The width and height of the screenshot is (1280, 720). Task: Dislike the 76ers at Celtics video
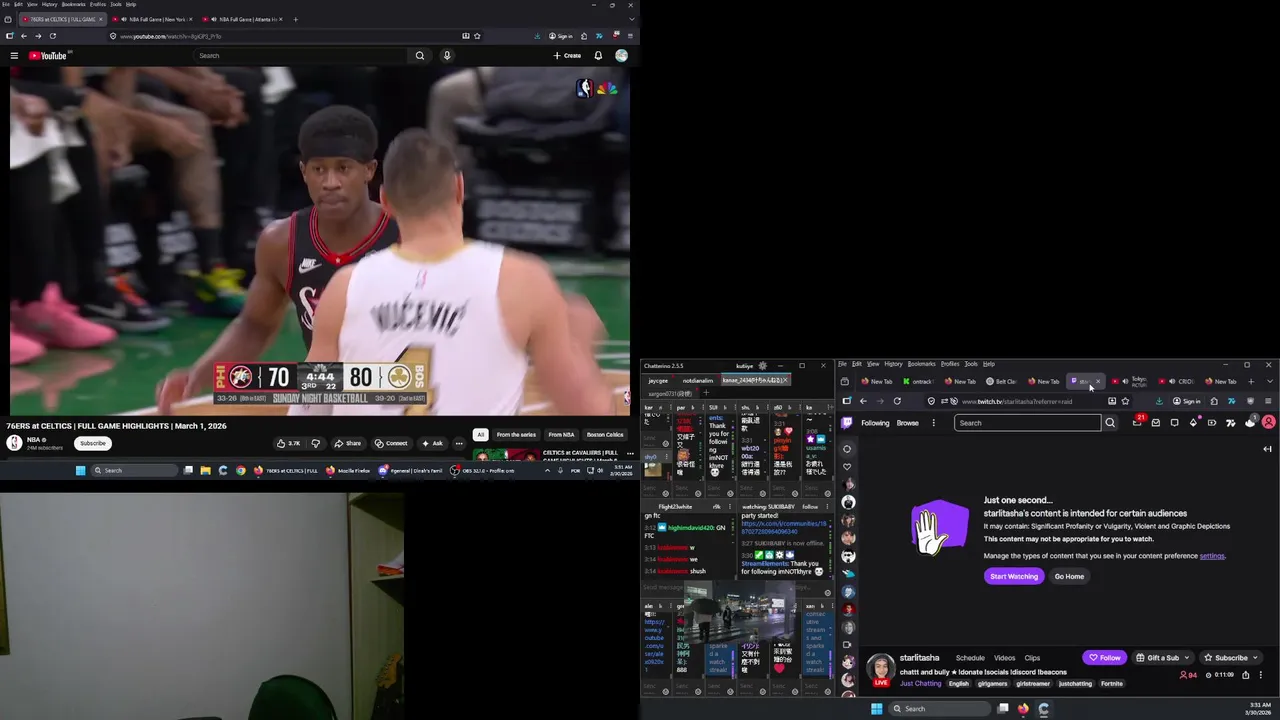click(315, 443)
